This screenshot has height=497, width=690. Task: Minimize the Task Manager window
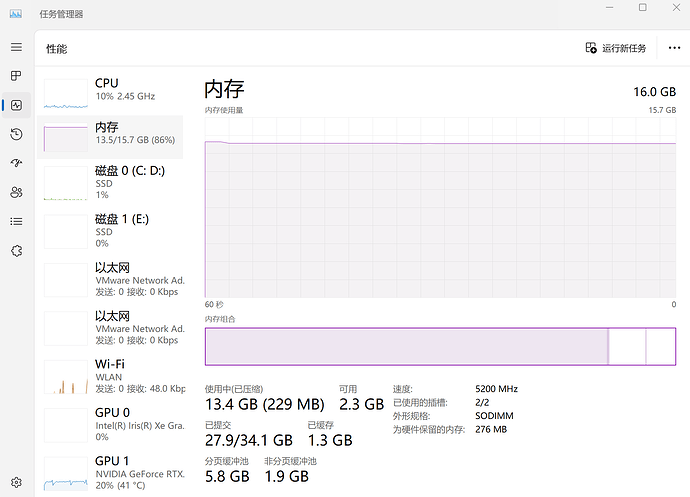coord(609,7)
